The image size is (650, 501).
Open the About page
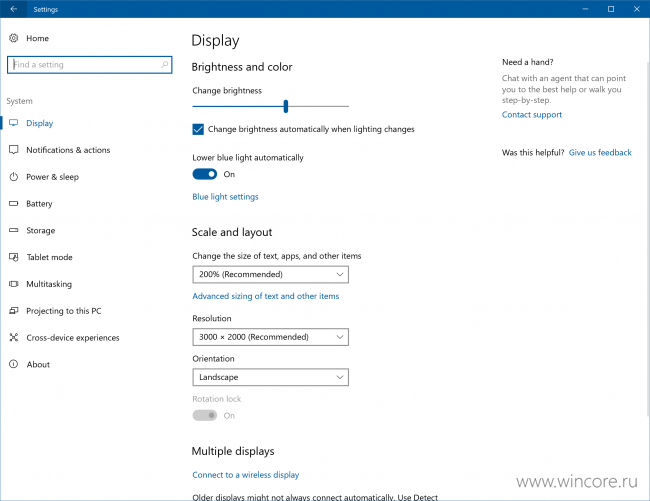click(x=38, y=364)
